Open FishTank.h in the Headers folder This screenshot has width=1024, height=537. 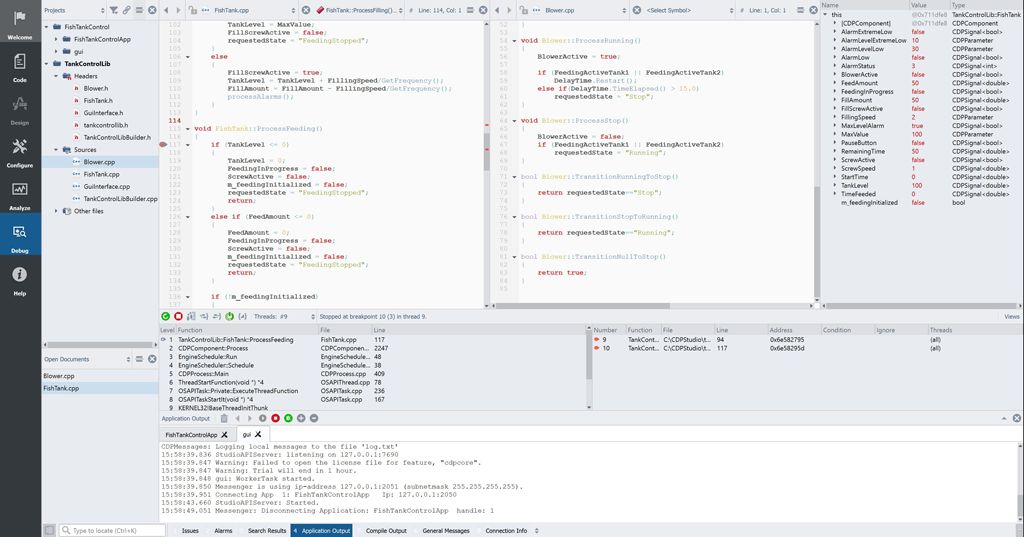(x=98, y=101)
